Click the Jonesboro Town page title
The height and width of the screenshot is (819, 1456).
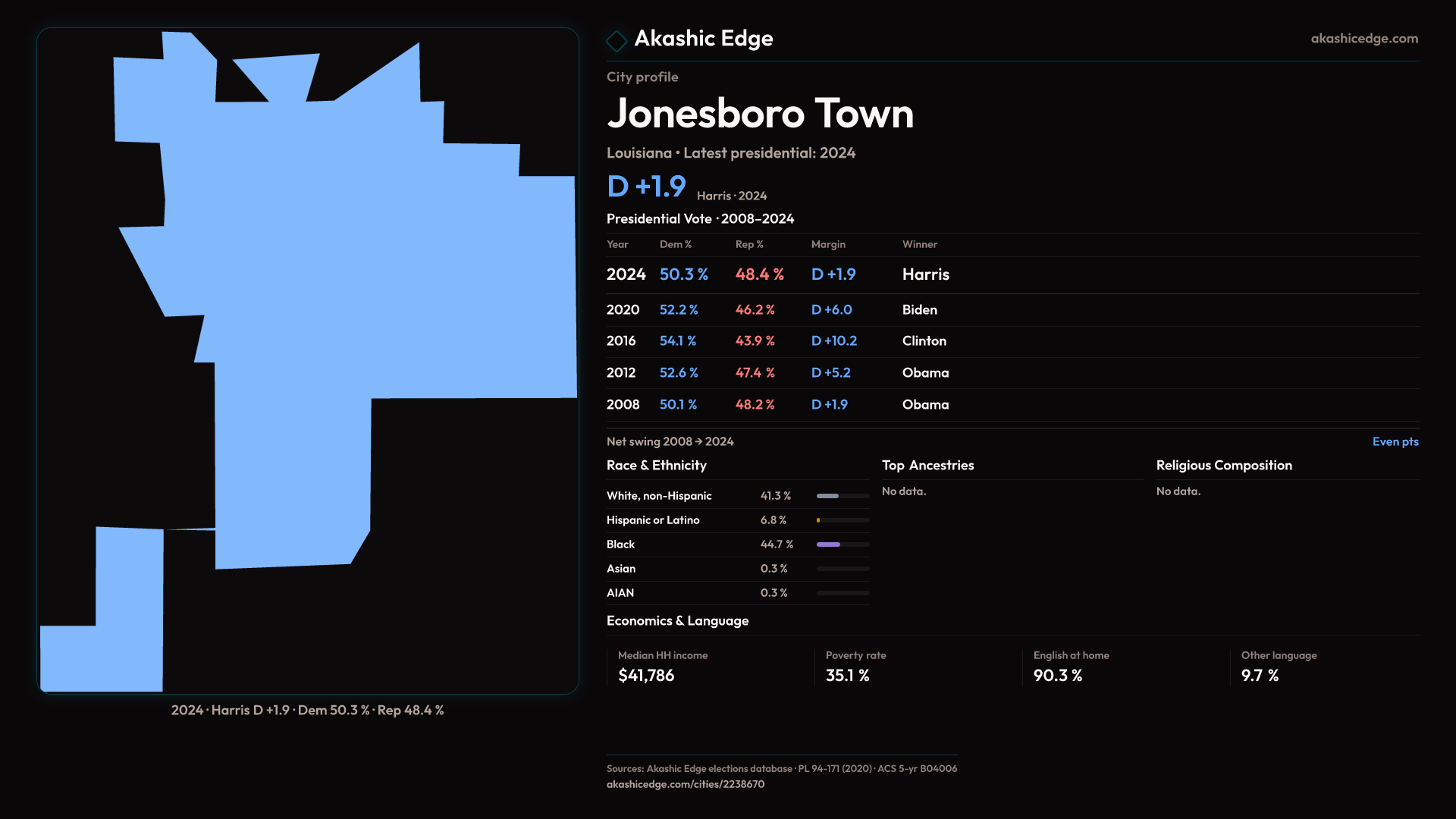point(760,114)
